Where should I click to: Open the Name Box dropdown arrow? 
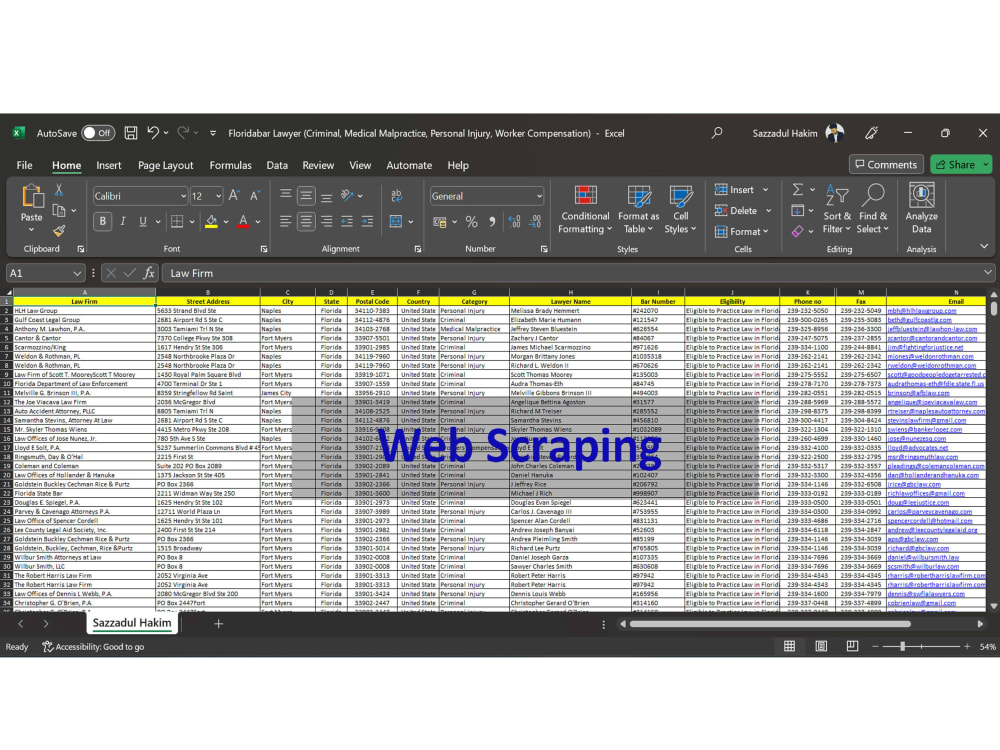point(77,273)
